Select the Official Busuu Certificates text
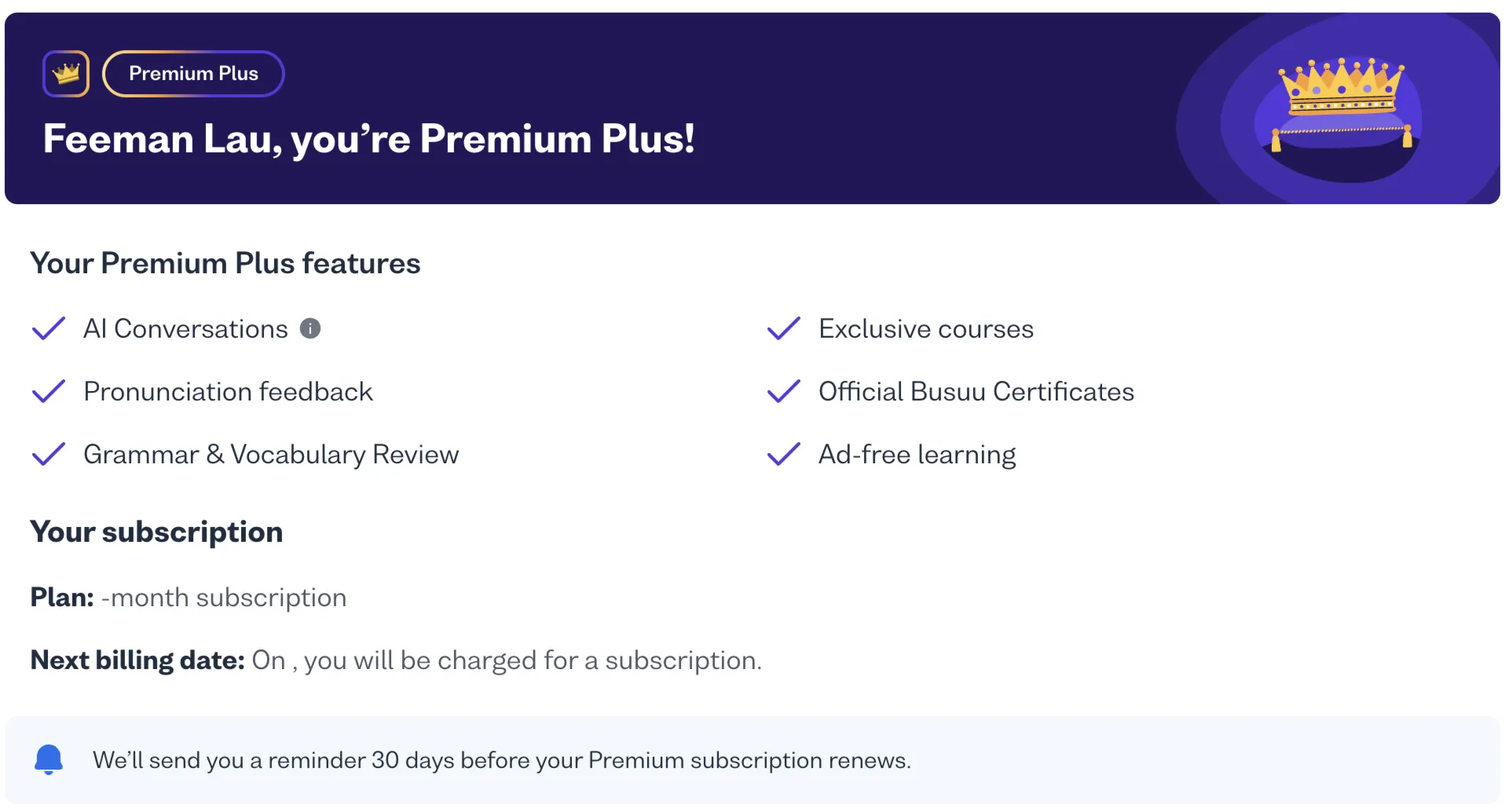This screenshot has height=812, width=1505. pyautogui.click(x=976, y=391)
